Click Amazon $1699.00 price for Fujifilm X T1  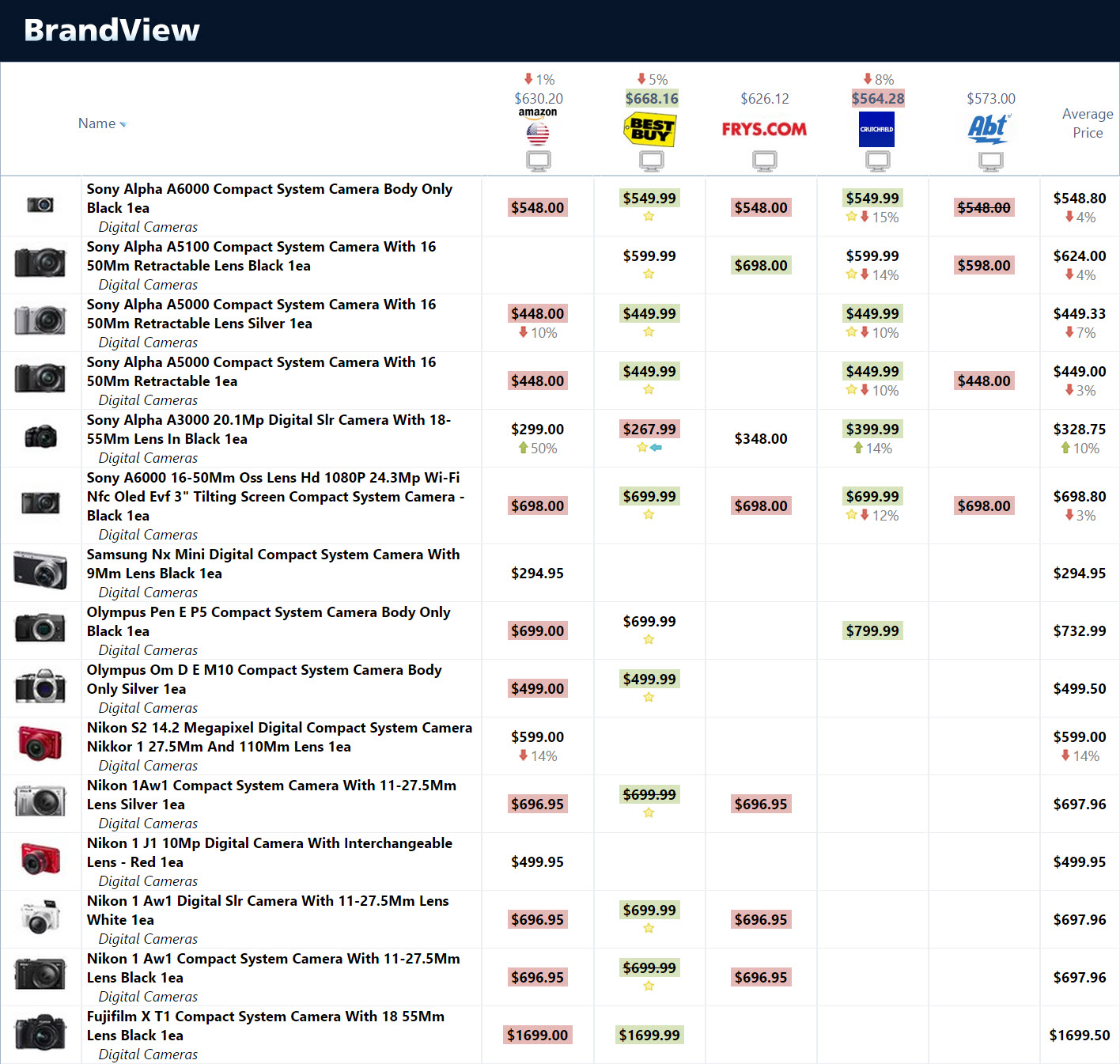coord(537,1035)
